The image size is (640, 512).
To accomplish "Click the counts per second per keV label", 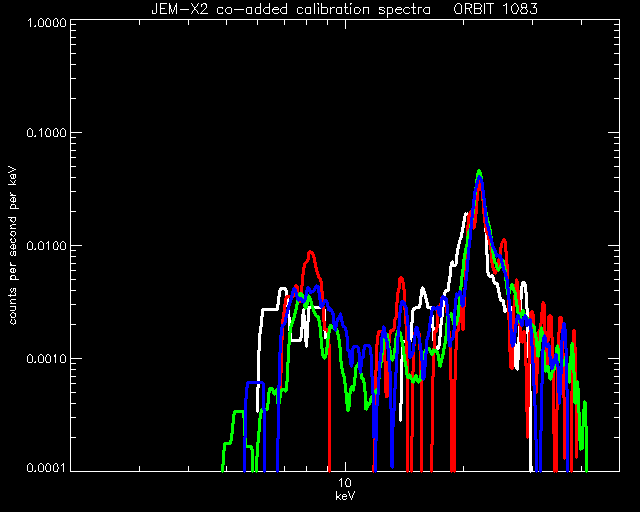I will click(x=13, y=246).
